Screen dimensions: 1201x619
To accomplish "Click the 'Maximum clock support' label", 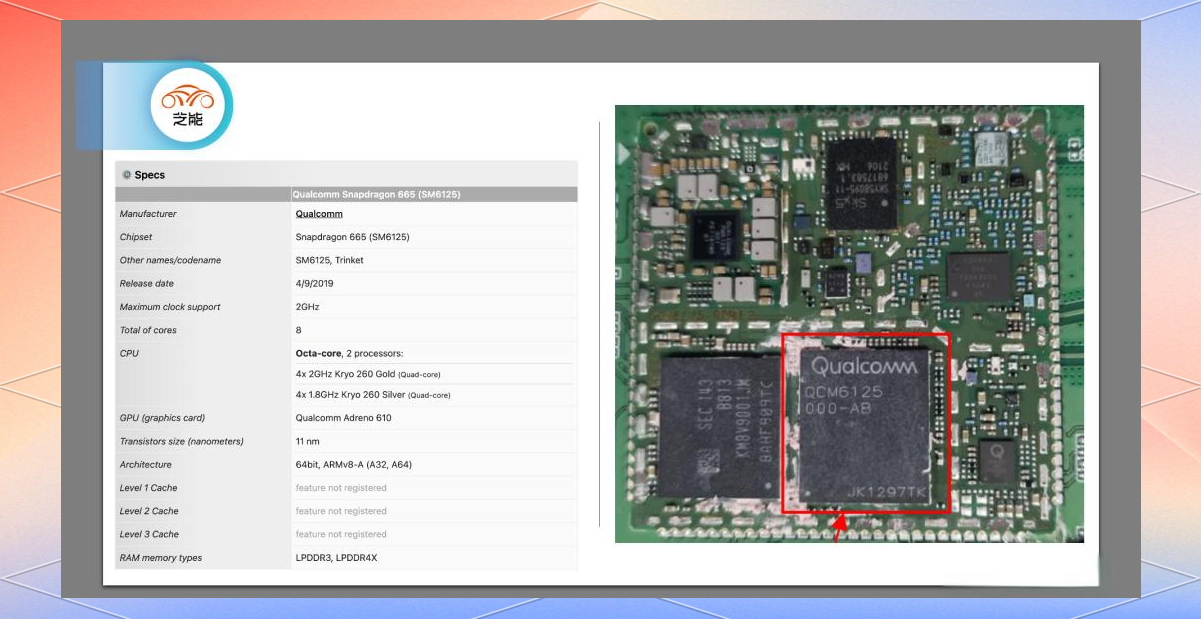I will [170, 307].
